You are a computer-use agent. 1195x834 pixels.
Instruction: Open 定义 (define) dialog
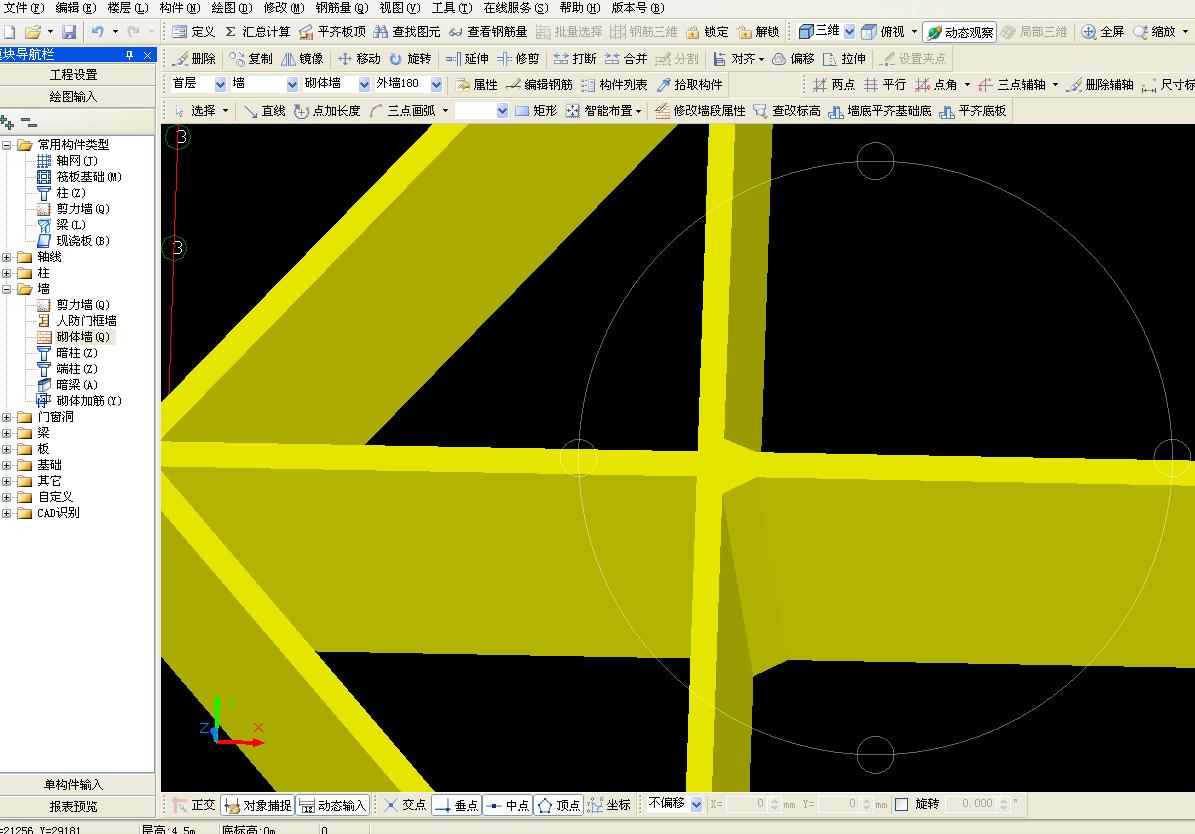(x=194, y=31)
